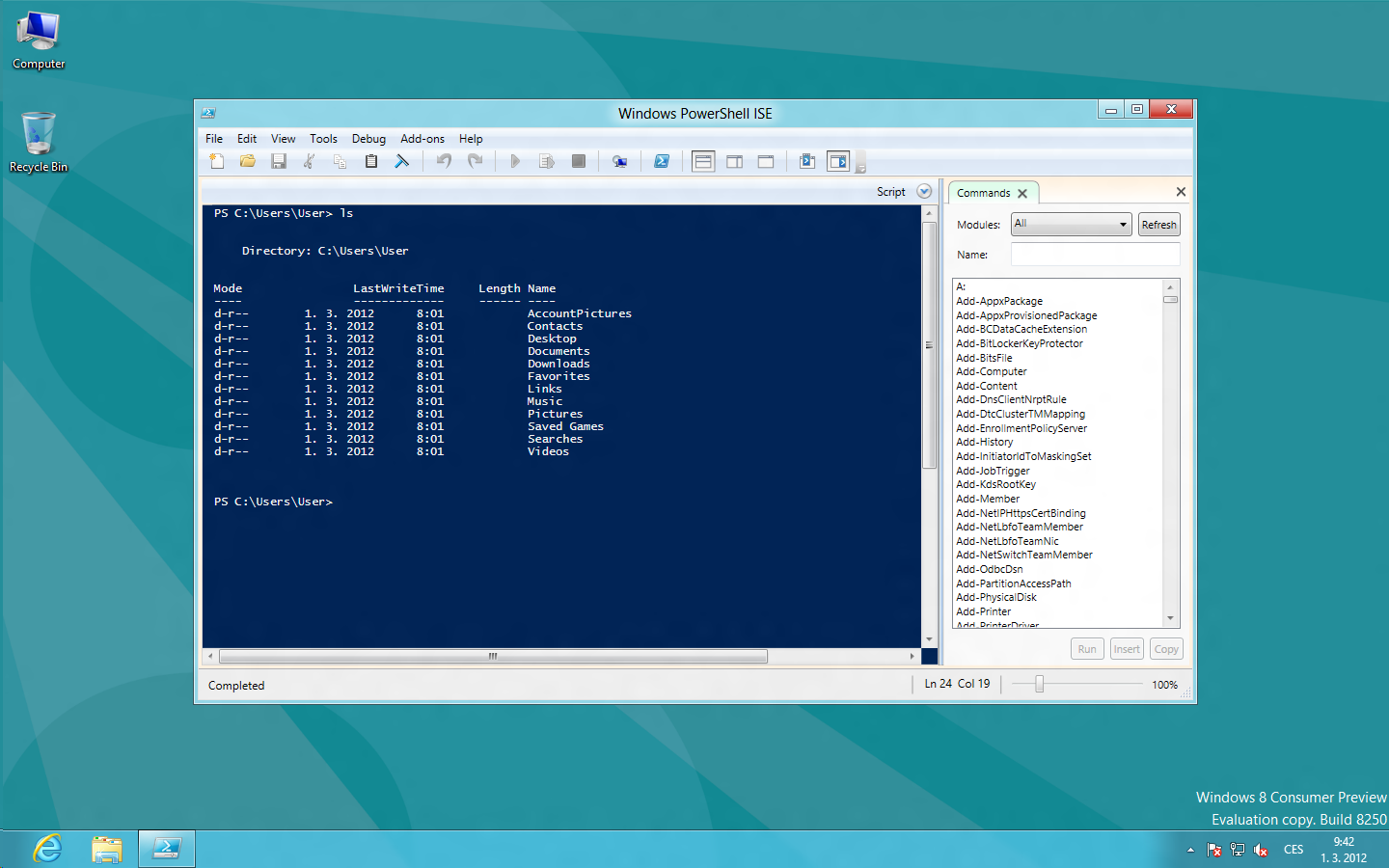
Task: Click the Name input field
Action: (x=1095, y=255)
